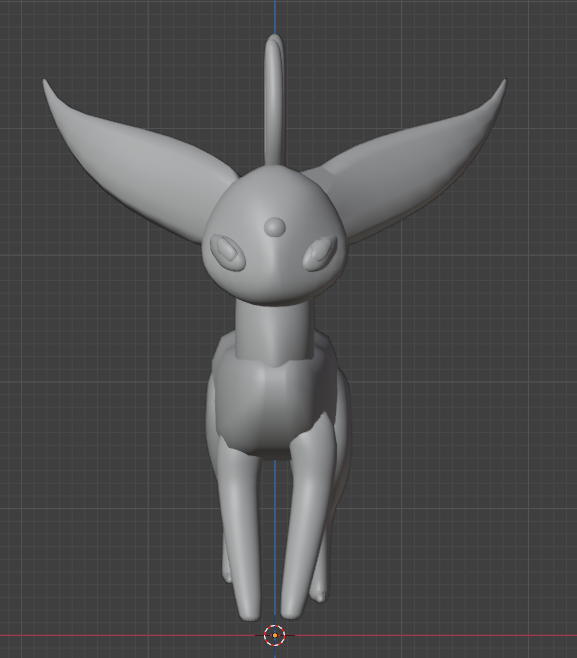Click the model's left eye (viewer's left)
Image resolution: width=577 pixels, height=658 pixels.
pyautogui.click(x=227, y=253)
